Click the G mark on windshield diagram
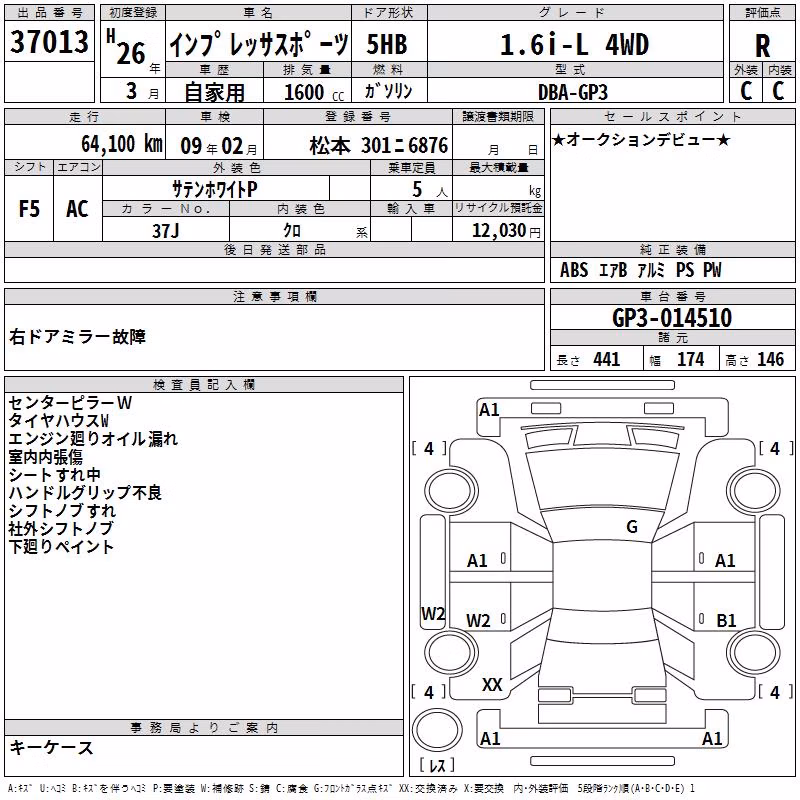The image size is (800, 800). tap(632, 527)
